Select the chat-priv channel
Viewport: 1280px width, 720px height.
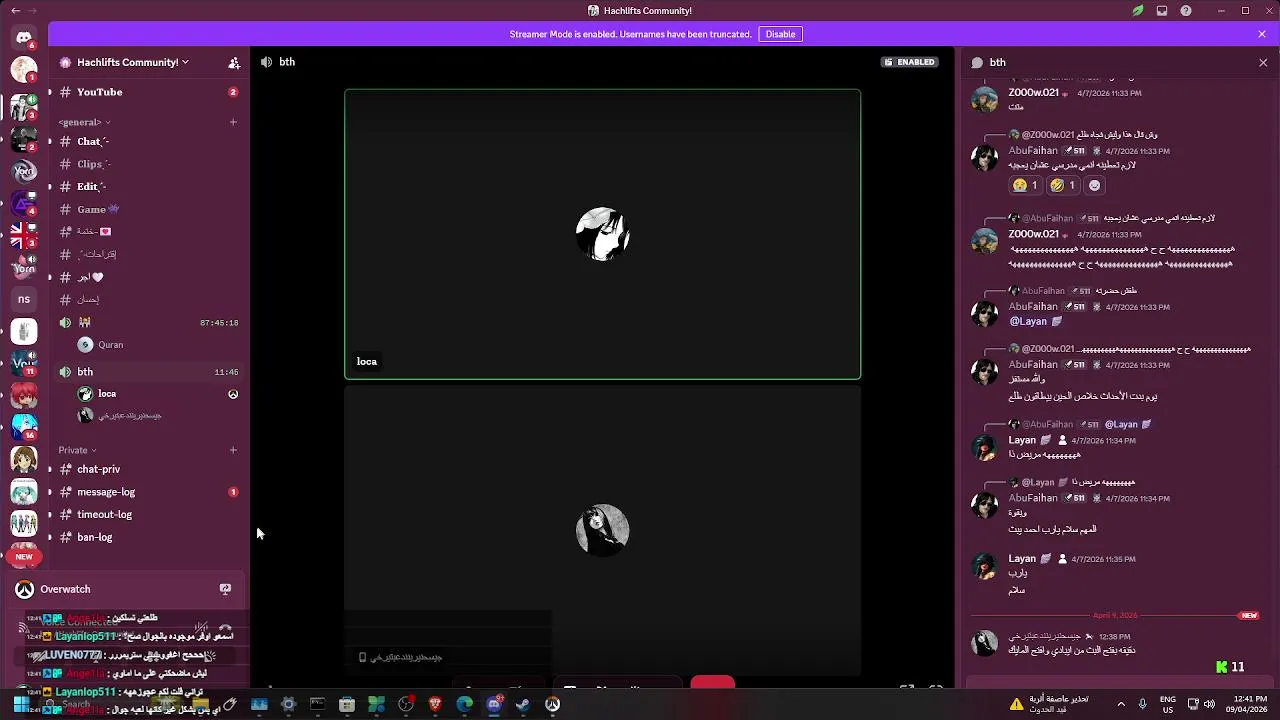[x=149, y=469]
